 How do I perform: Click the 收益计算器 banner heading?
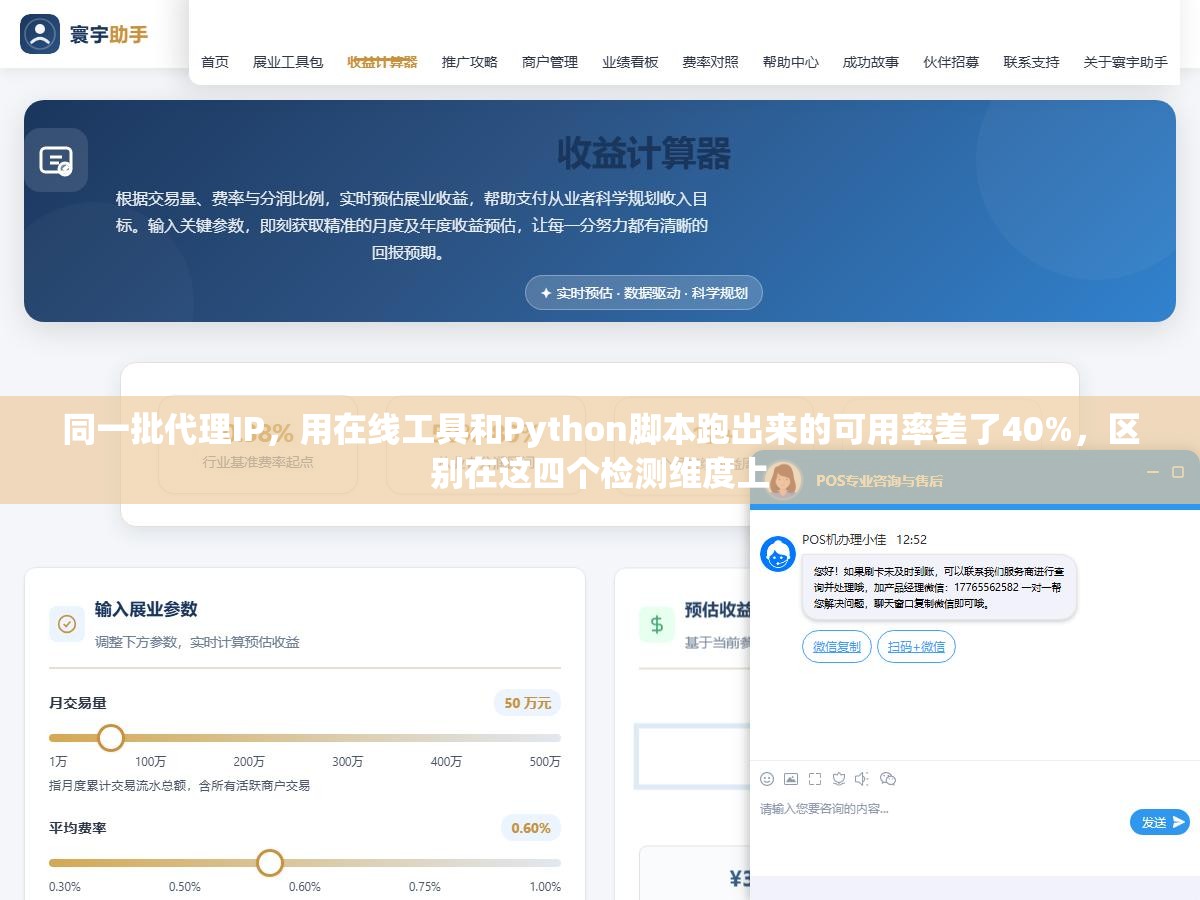(x=644, y=154)
